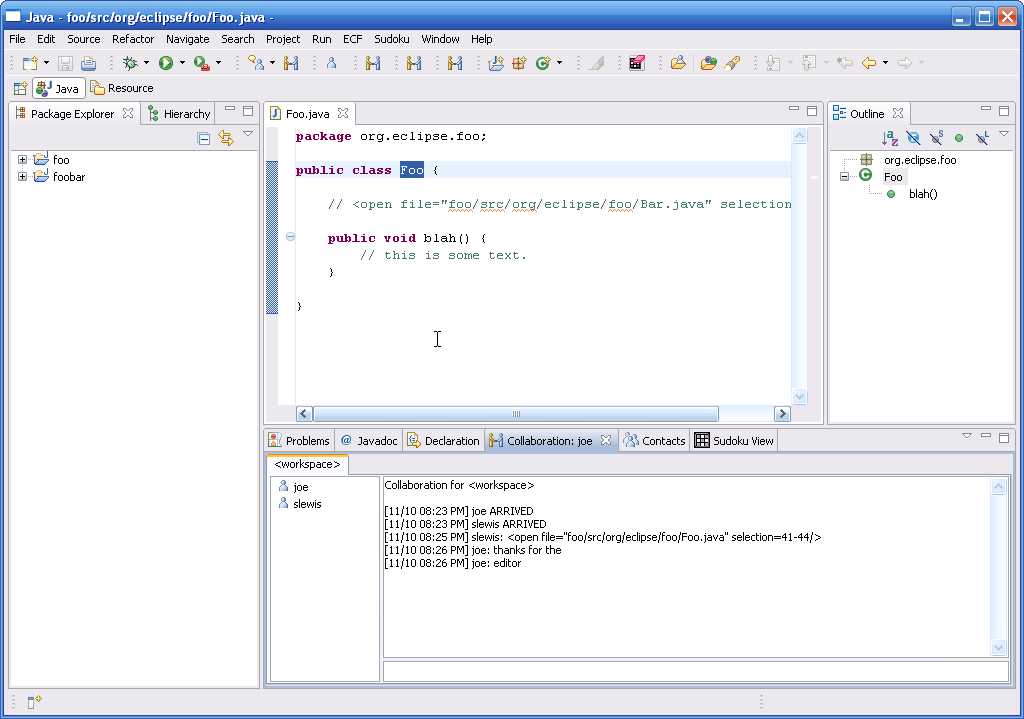Click the status bar fast view icon
The height and width of the screenshot is (719, 1024).
pyautogui.click(x=35, y=702)
